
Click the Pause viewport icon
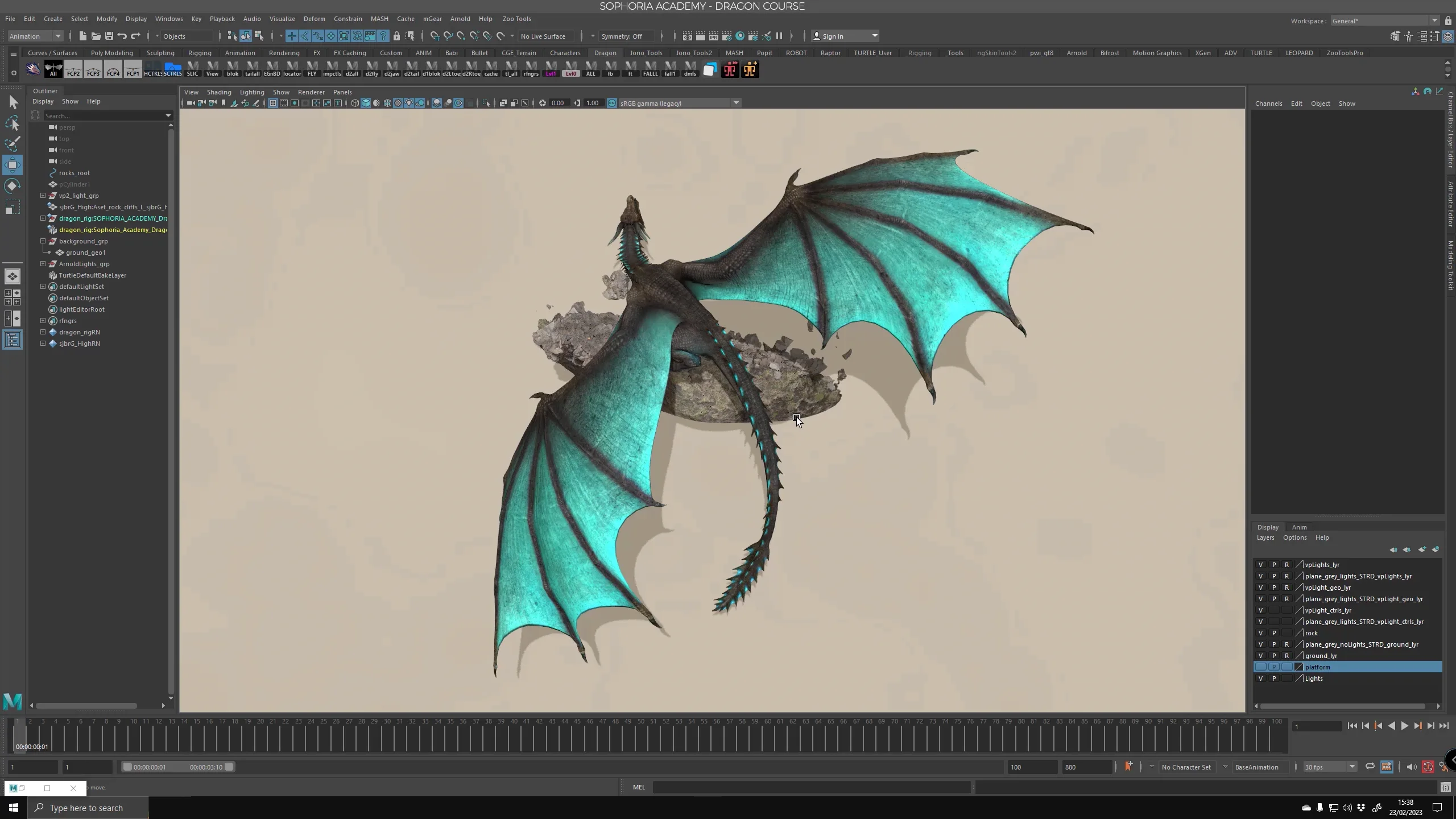pyautogui.click(x=779, y=36)
